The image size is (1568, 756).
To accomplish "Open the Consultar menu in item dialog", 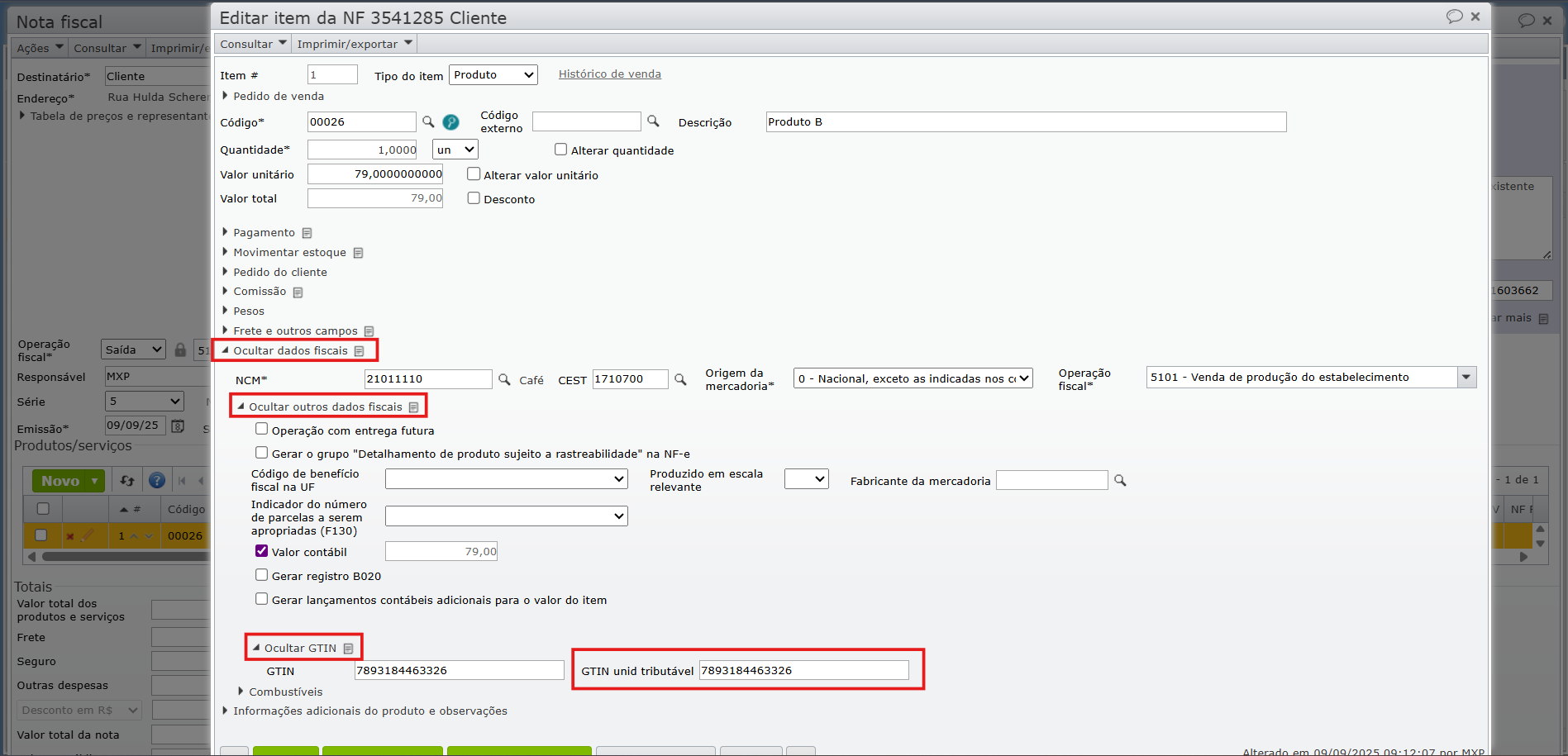I will click(x=253, y=44).
